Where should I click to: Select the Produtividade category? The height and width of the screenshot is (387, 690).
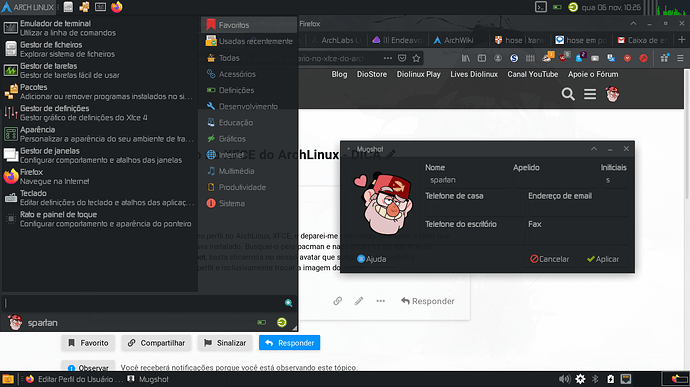(249, 187)
